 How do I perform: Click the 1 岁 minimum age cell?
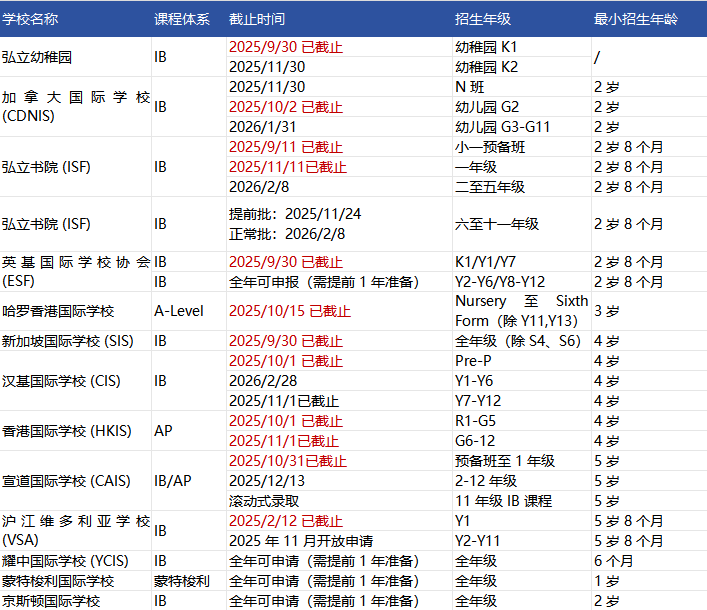click(649, 581)
